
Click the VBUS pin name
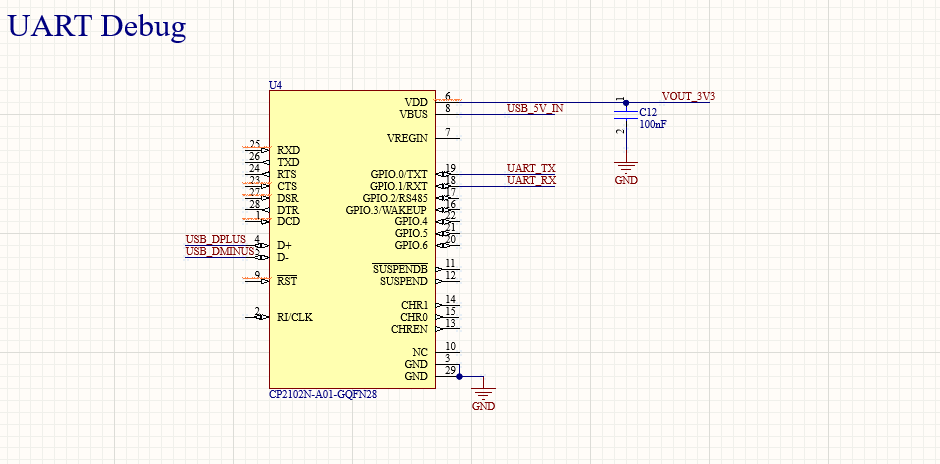pos(414,114)
